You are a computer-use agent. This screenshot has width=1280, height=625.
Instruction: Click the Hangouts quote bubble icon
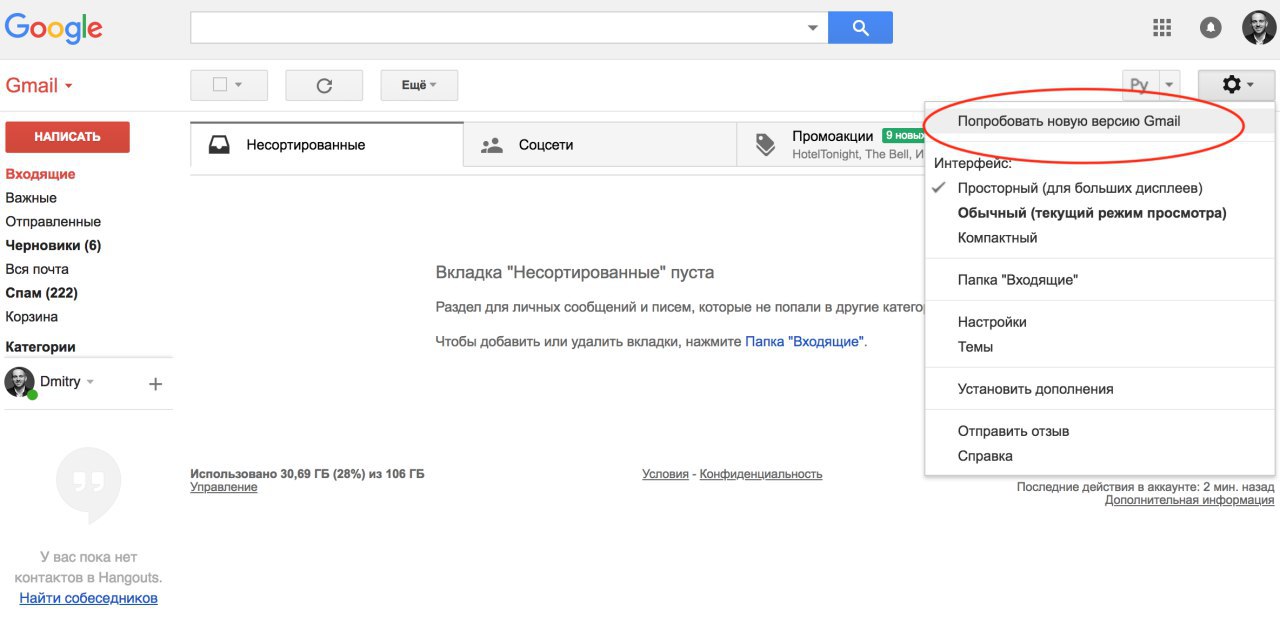coord(89,485)
